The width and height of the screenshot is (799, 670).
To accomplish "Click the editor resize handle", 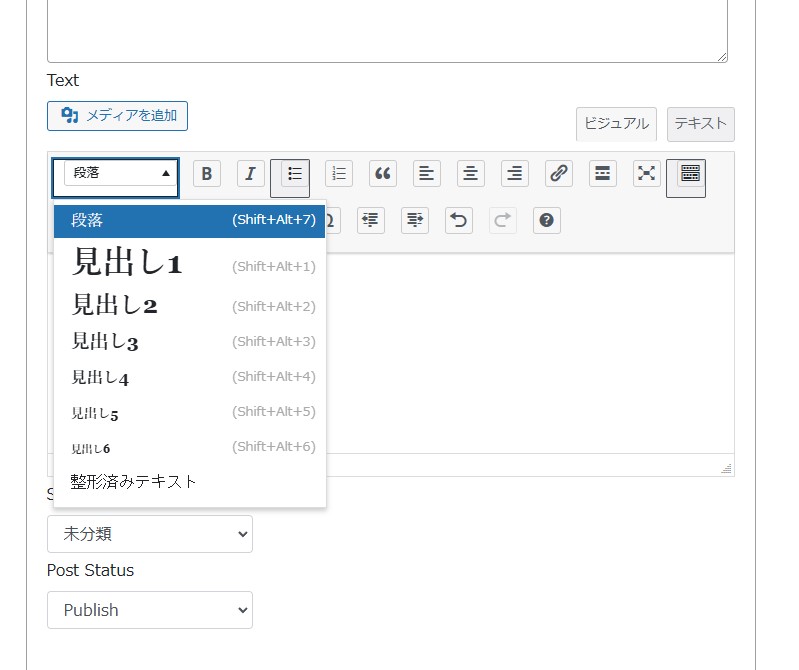I will (726, 468).
